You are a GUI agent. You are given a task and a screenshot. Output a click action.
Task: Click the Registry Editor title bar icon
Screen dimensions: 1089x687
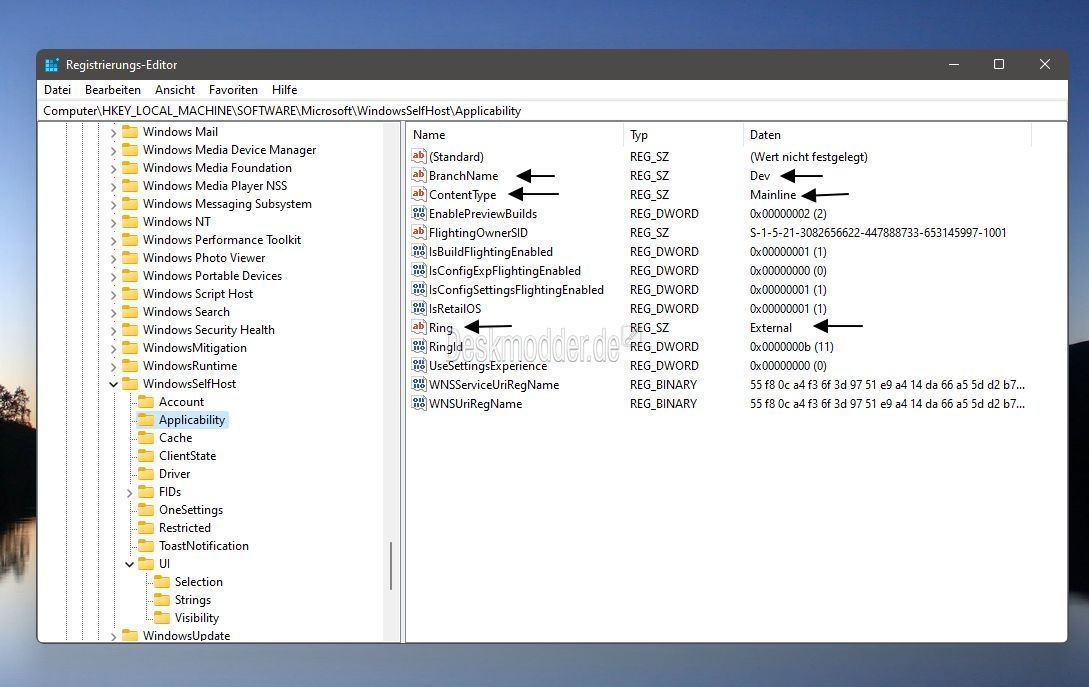[x=51, y=65]
